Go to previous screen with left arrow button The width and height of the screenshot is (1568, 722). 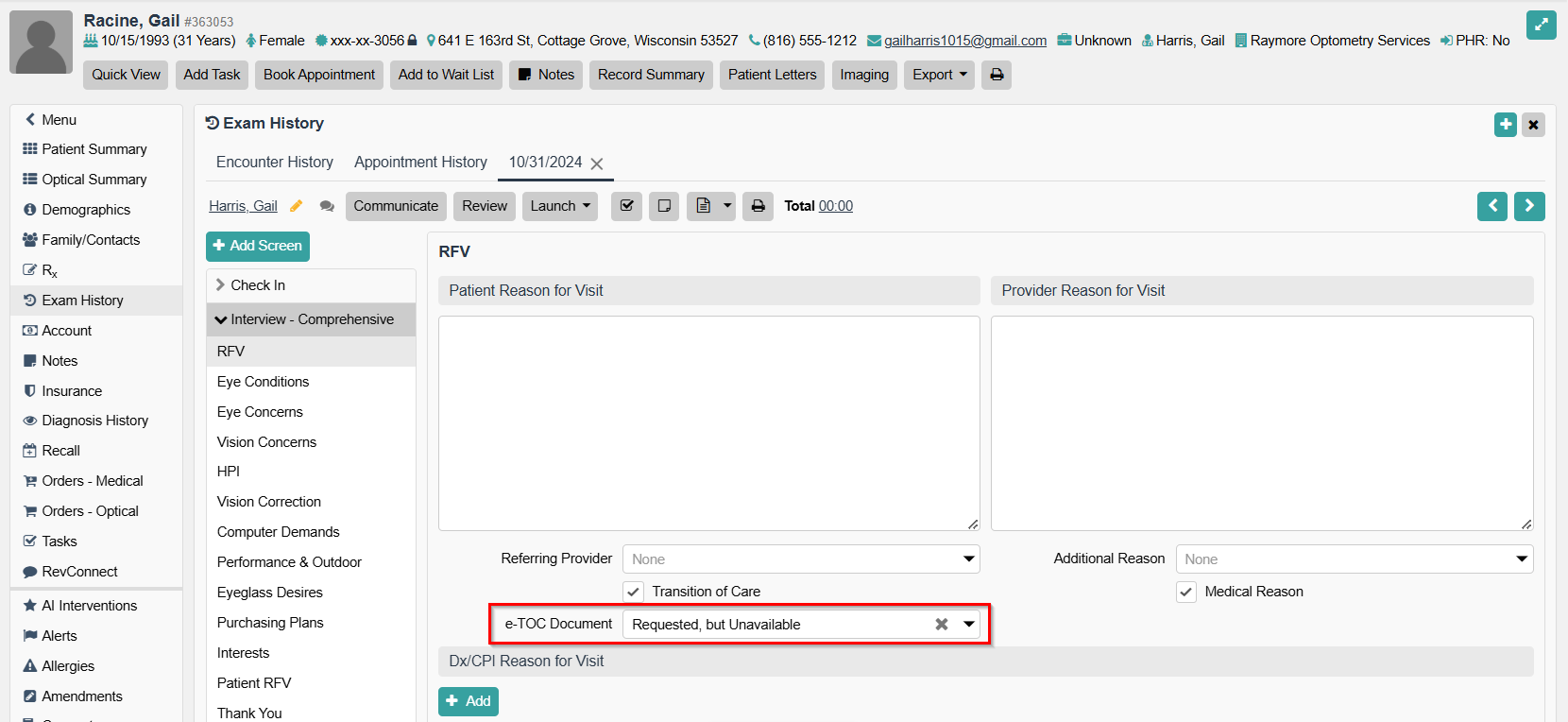point(1492,206)
